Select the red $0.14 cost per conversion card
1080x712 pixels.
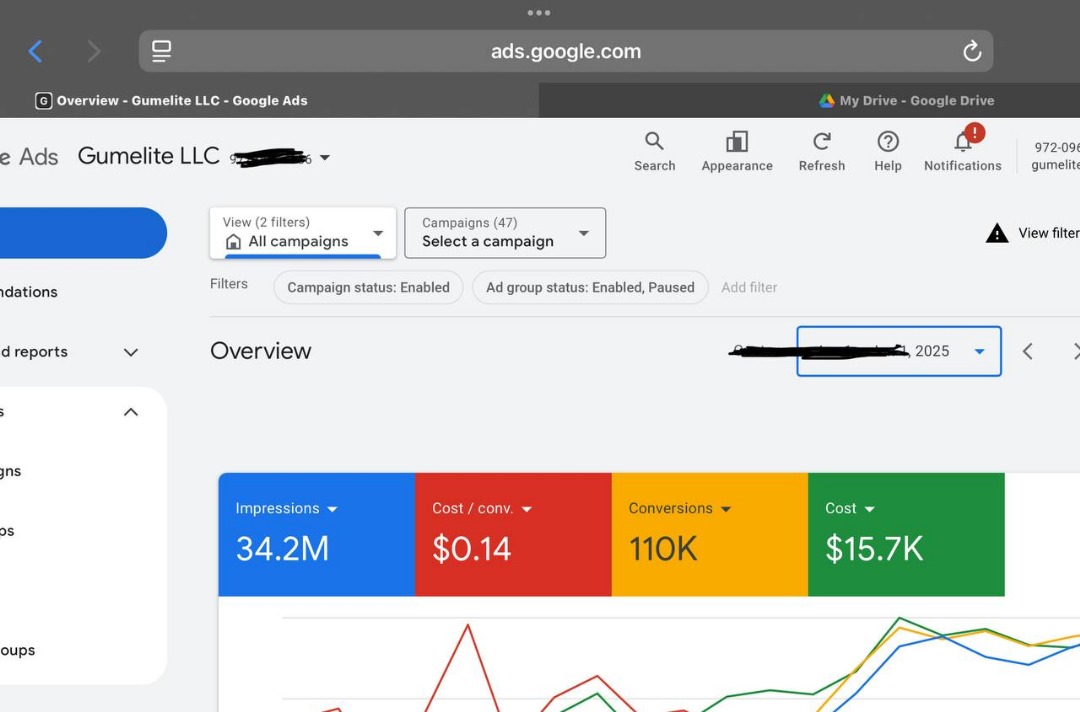(x=513, y=534)
